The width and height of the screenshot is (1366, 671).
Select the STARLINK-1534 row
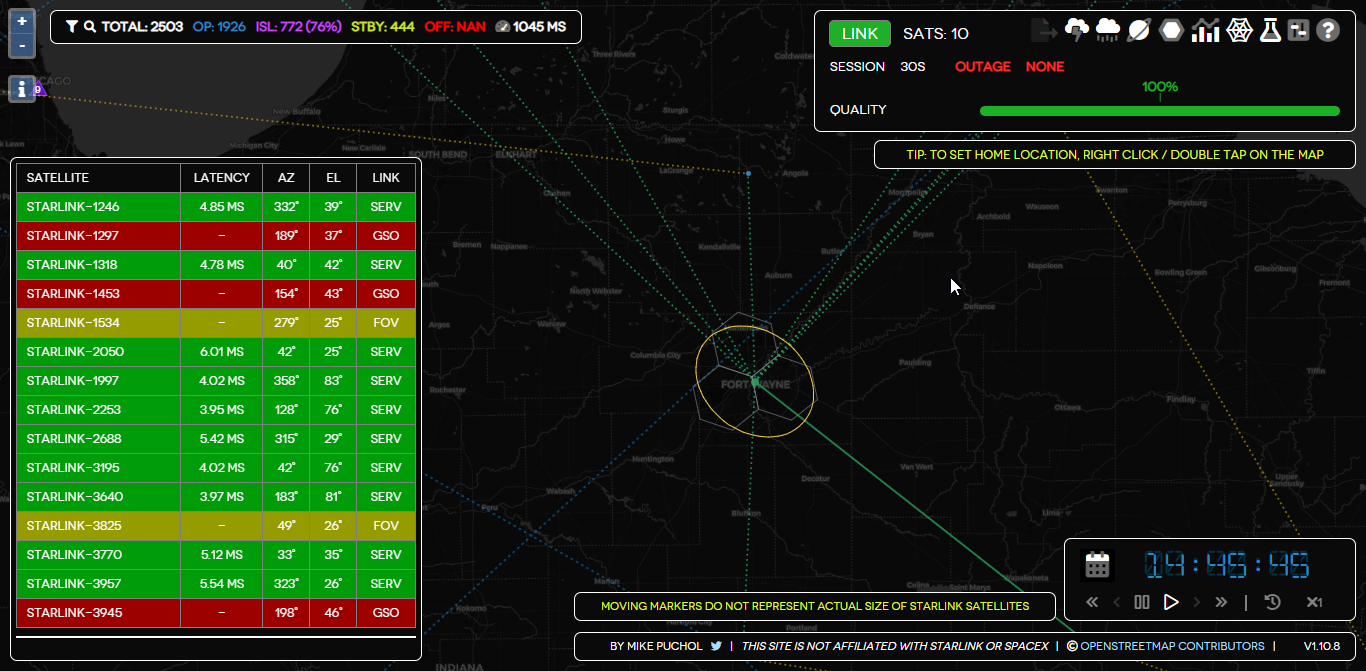(x=216, y=323)
